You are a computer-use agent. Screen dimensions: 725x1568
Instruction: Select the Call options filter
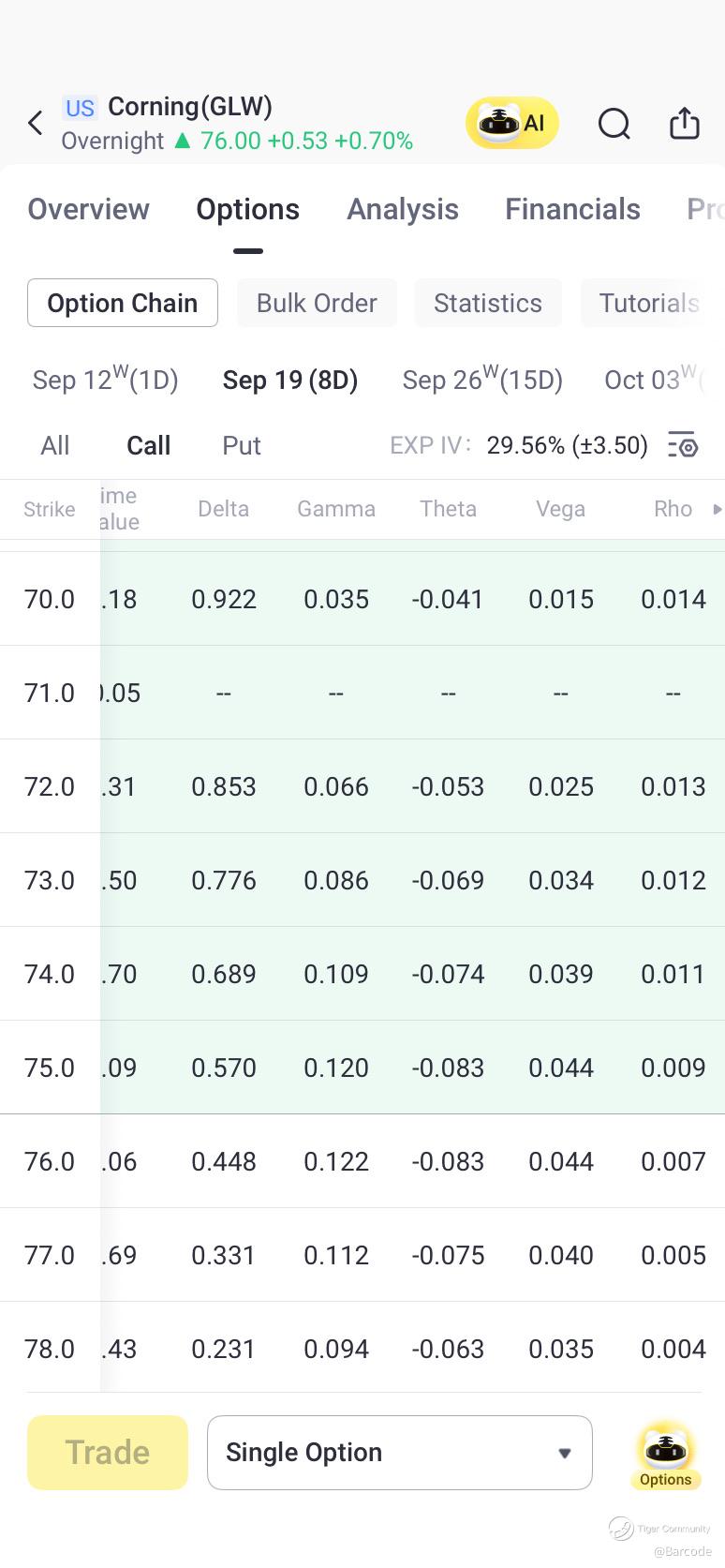click(x=148, y=445)
